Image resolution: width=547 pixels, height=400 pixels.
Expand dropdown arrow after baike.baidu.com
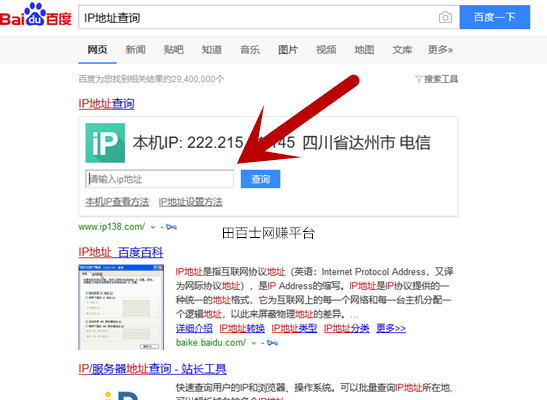point(254,344)
